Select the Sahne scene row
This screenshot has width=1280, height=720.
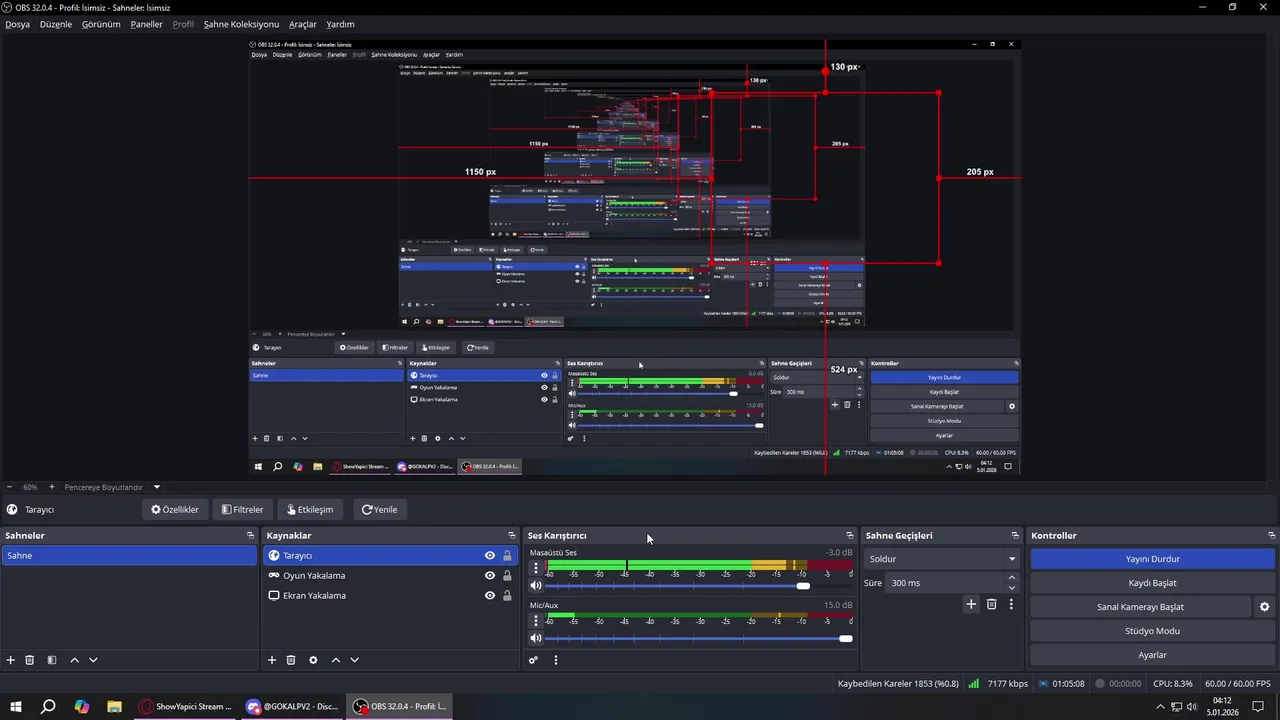[129, 556]
